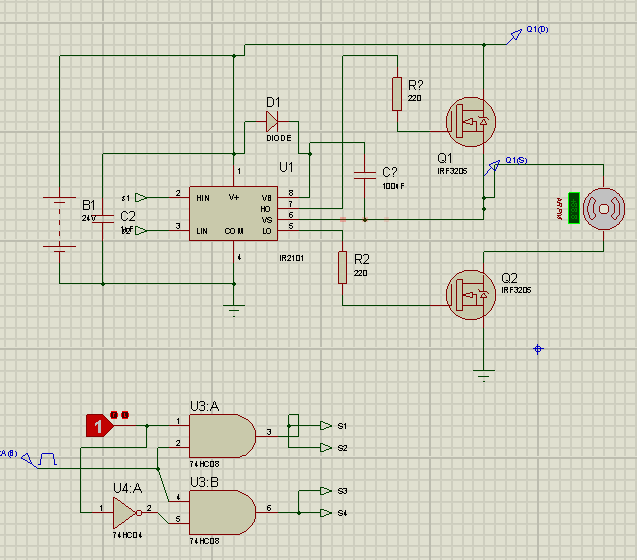Click the Q2 reference label
Viewport: 637px width, 560px height.
coord(509,278)
